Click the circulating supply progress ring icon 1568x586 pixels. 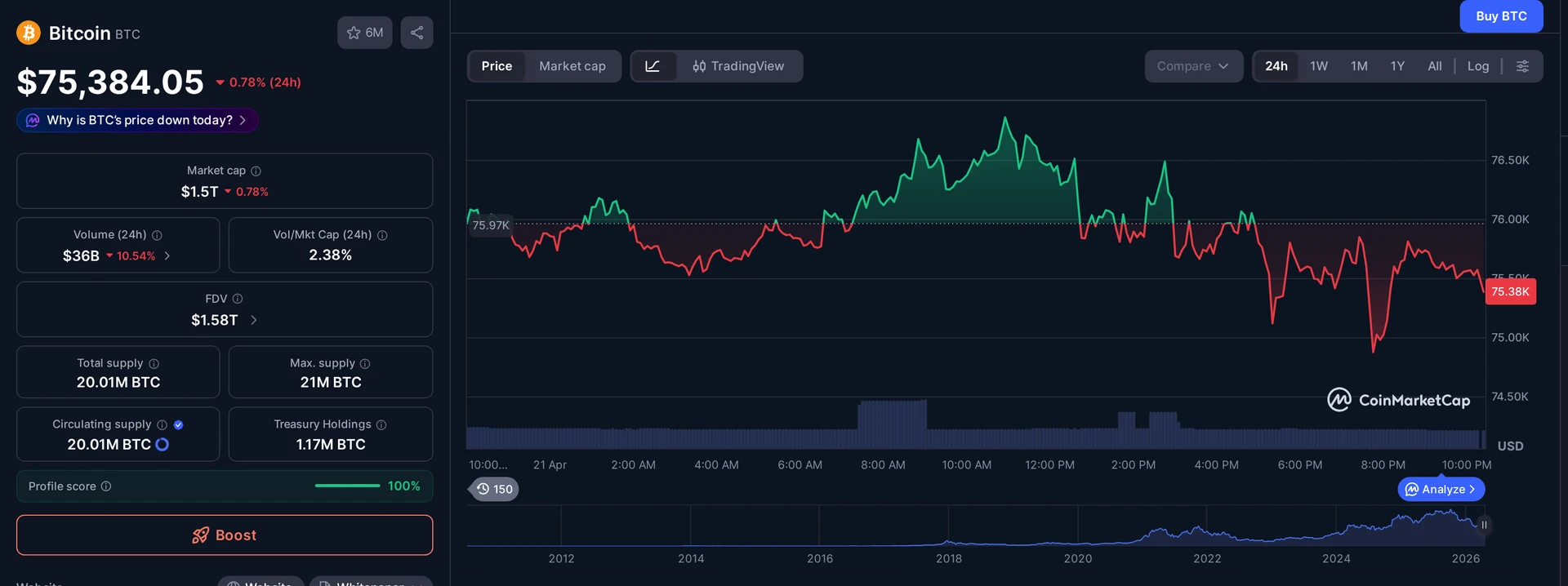point(162,445)
